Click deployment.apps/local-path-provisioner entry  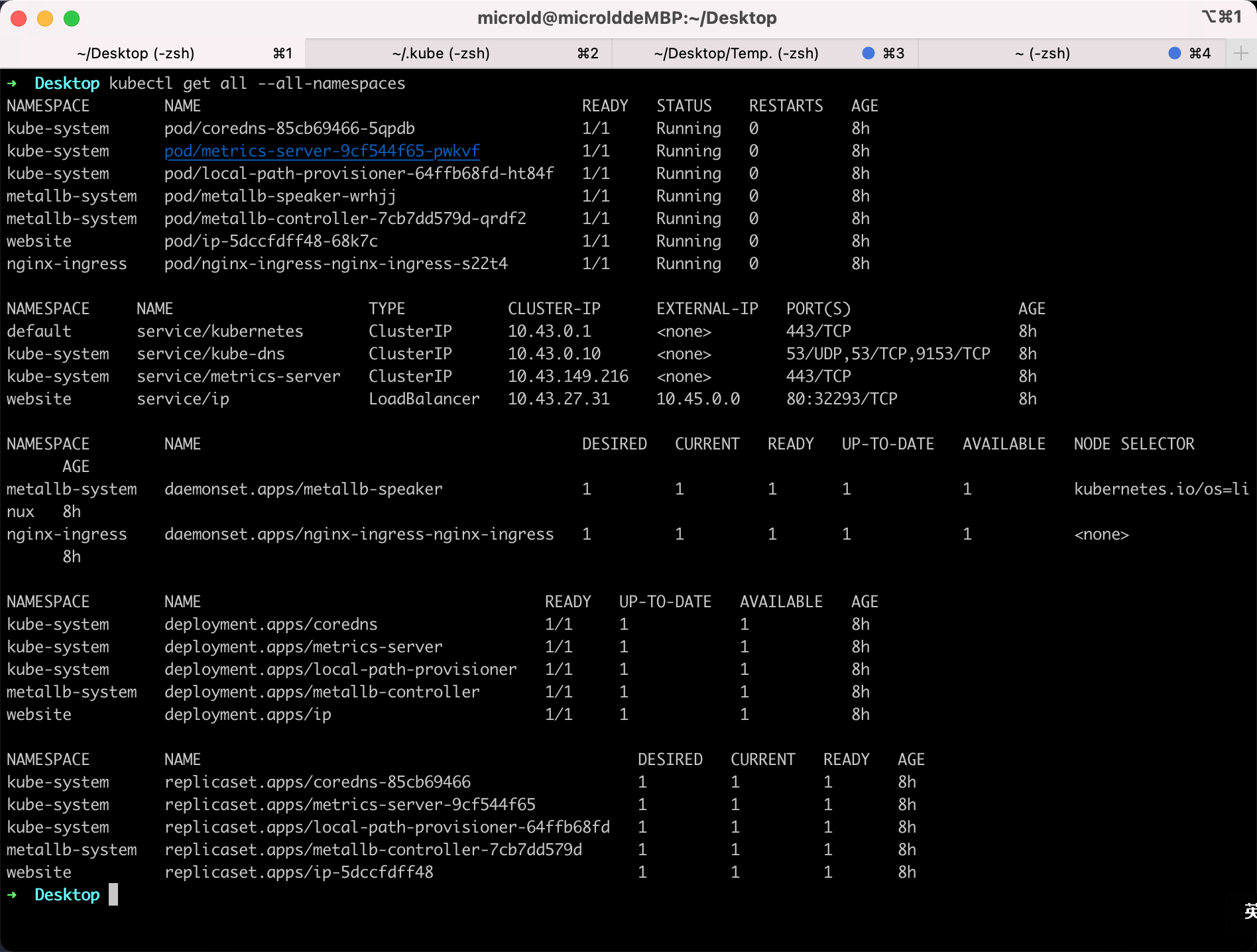tap(341, 670)
